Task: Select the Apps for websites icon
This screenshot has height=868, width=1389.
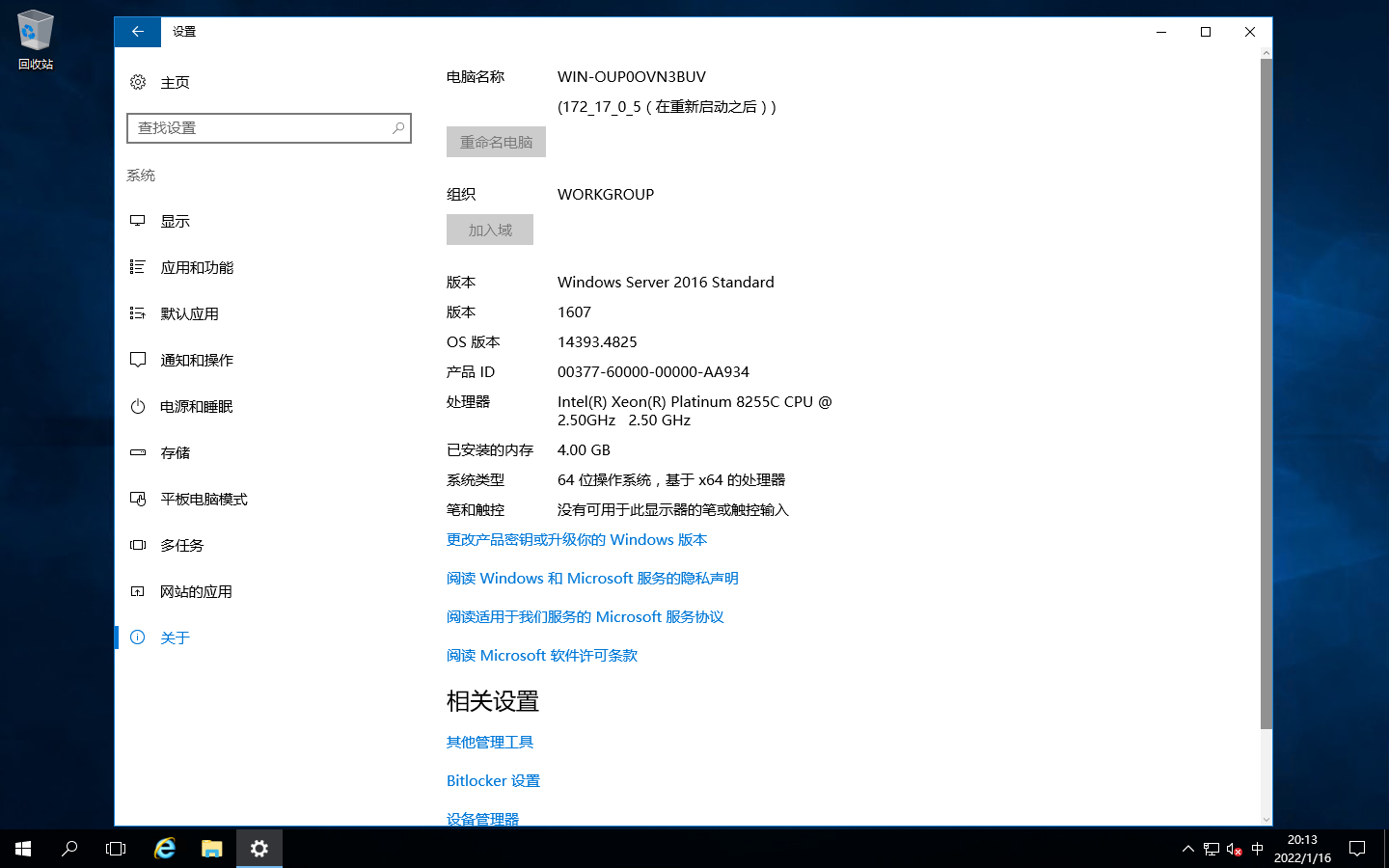Action: (x=138, y=591)
